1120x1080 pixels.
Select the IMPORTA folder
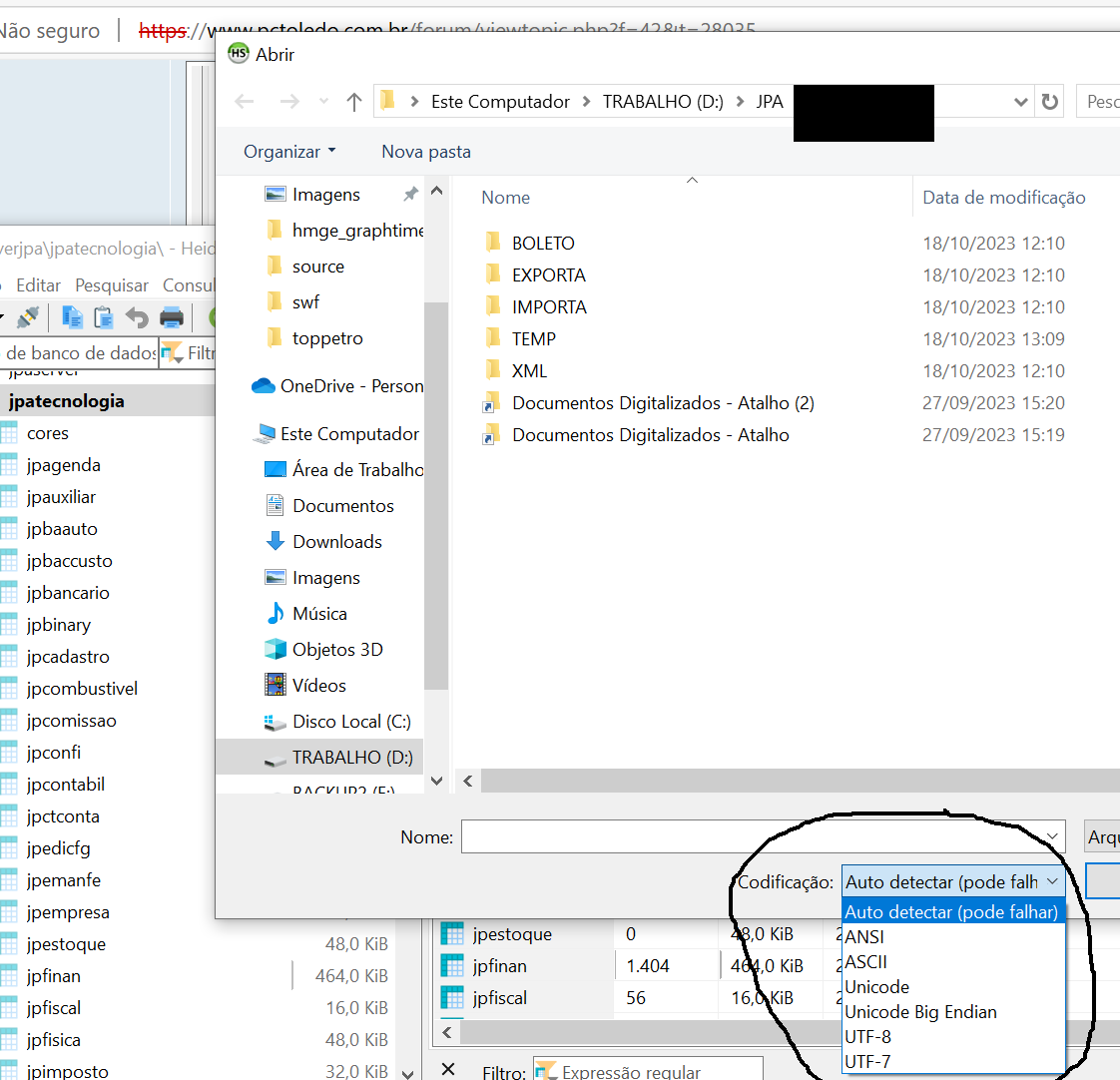point(549,307)
